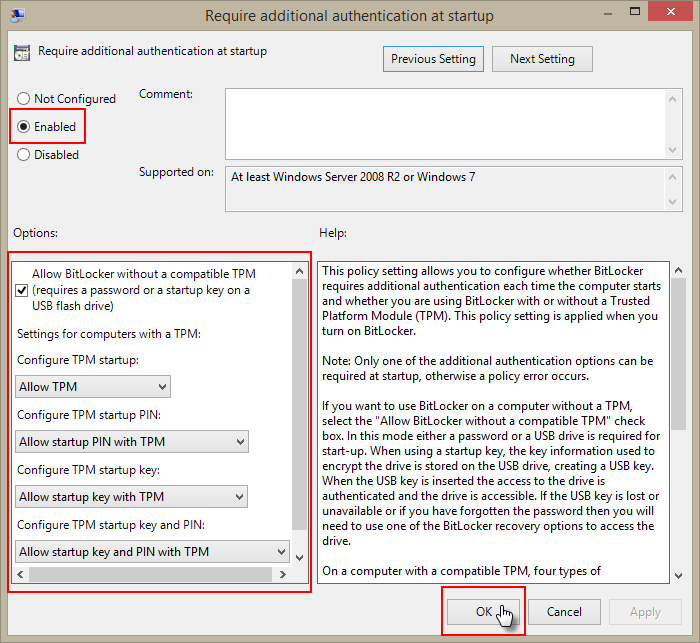Click the Help panel scrollbar thumb

click(679, 354)
